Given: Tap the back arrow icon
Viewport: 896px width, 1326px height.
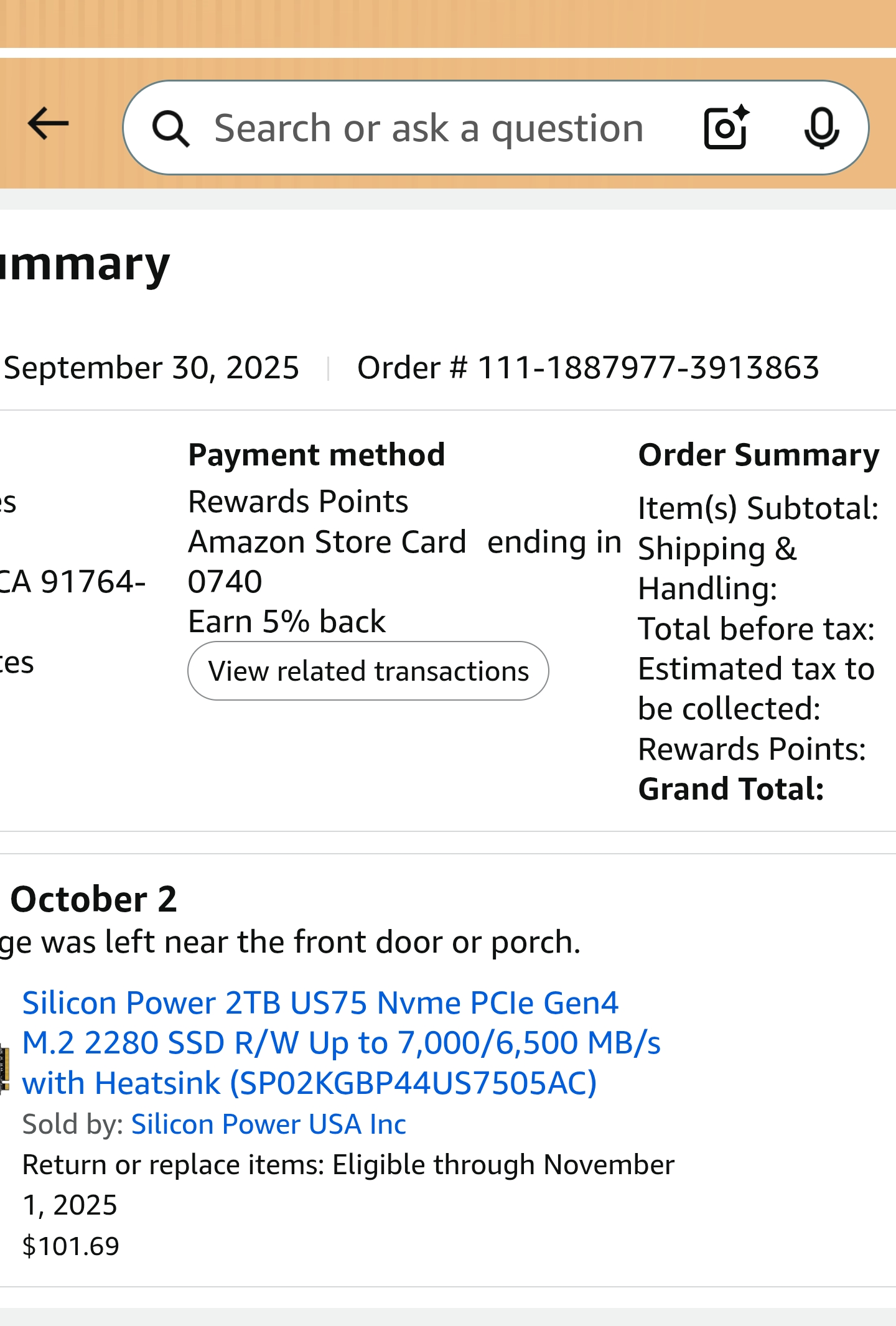Looking at the screenshot, I should coord(49,124).
